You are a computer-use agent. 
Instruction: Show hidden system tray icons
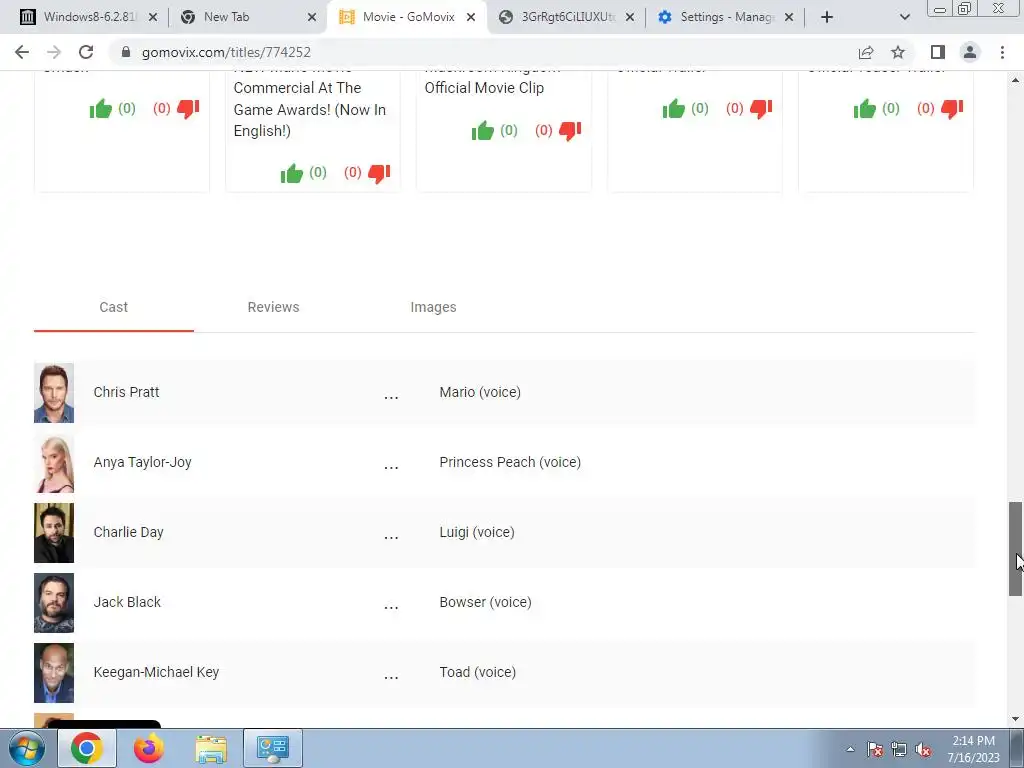coord(850,750)
